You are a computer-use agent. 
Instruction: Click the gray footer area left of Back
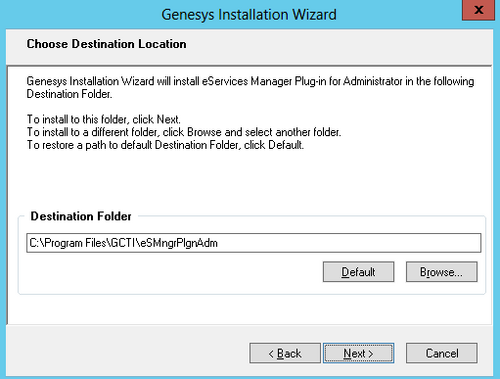[127, 352]
